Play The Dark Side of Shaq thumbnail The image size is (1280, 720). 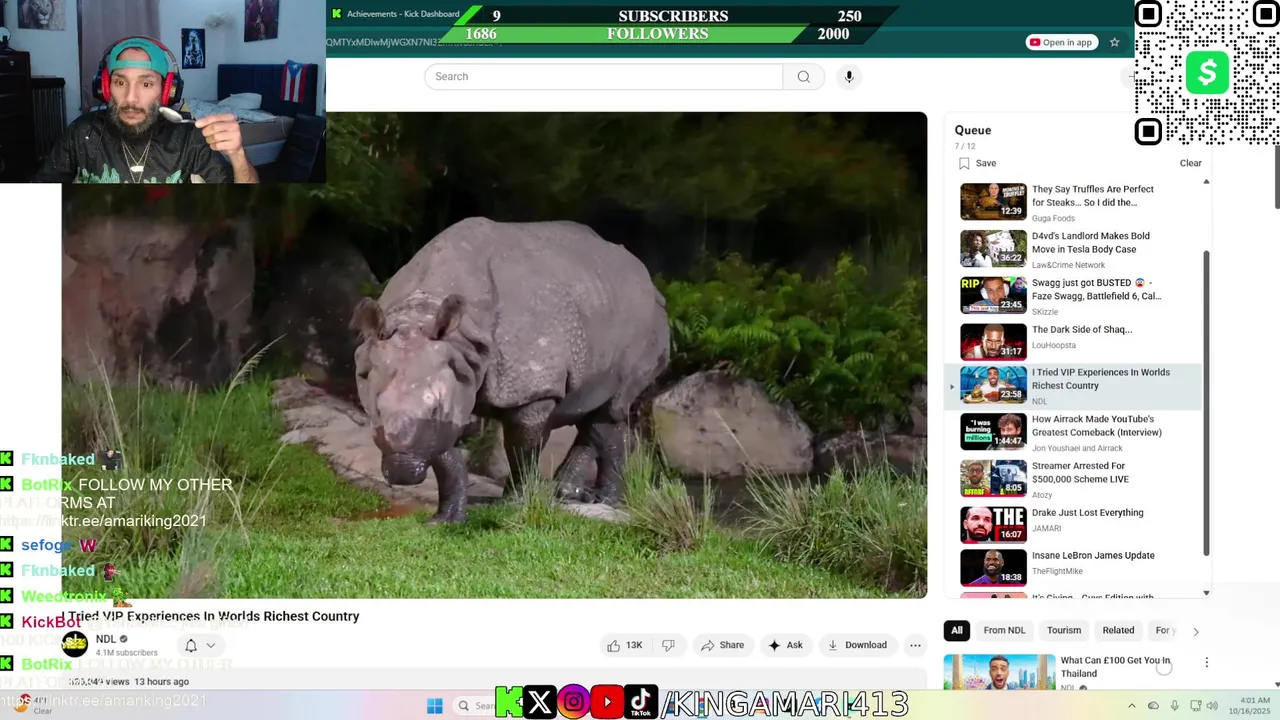coord(993,342)
